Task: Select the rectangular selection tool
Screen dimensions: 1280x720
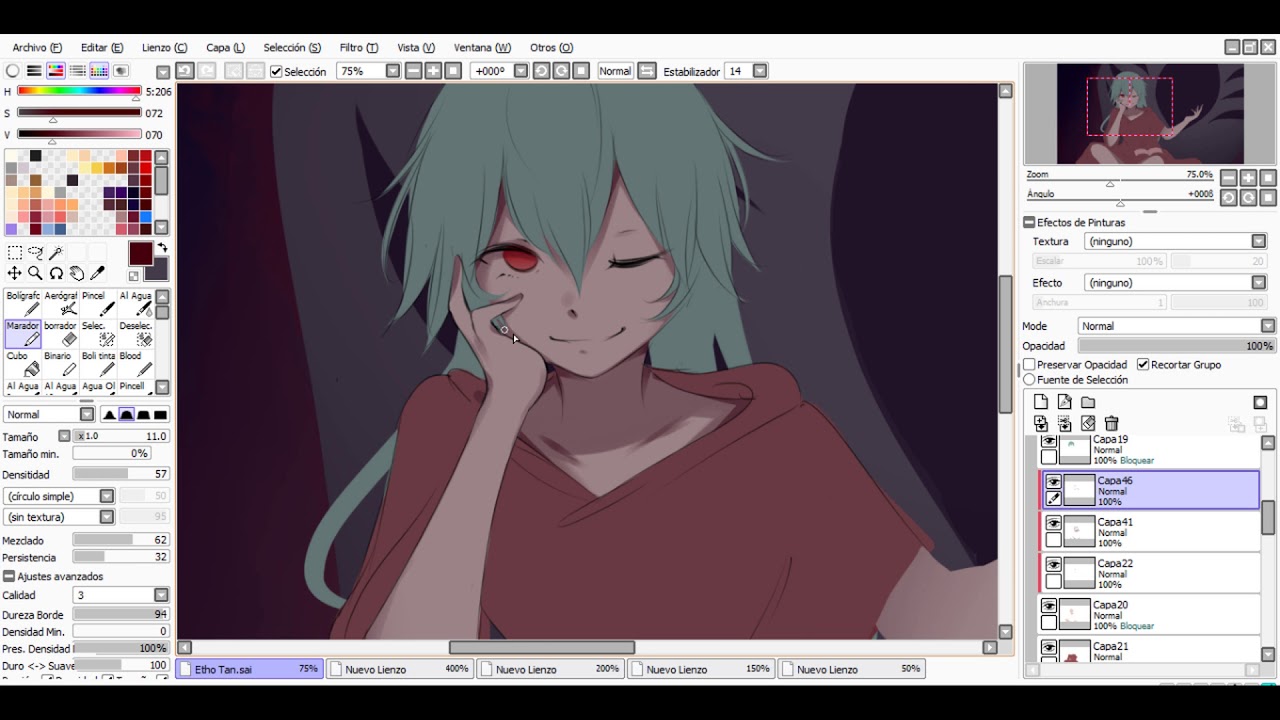Action: click(14, 253)
